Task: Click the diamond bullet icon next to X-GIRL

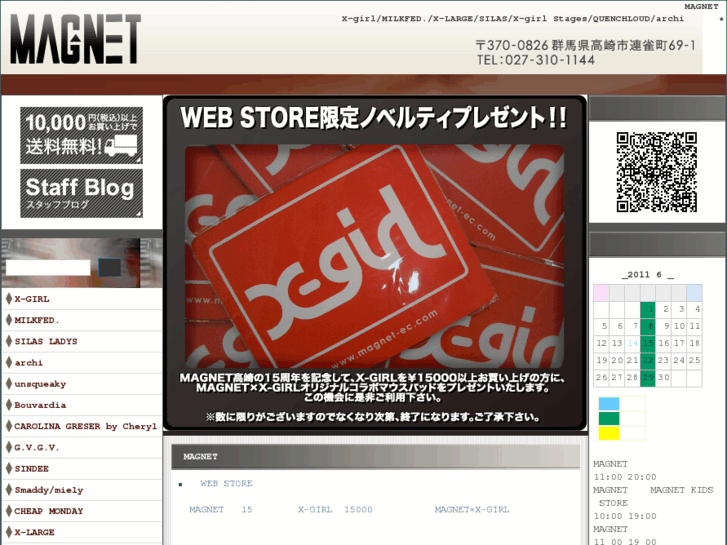Action: pos(8,299)
